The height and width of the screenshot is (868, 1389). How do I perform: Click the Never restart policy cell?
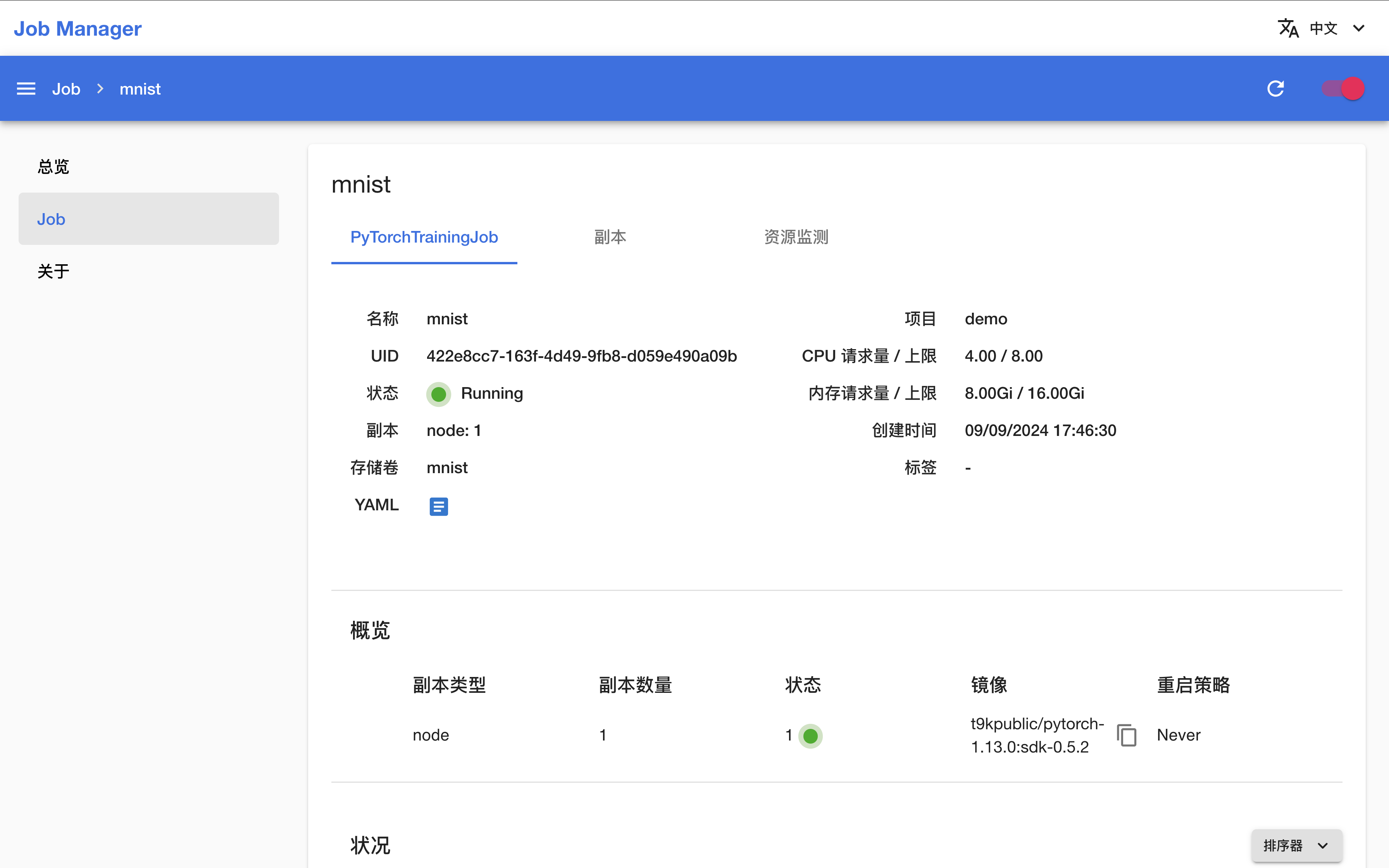(1178, 735)
